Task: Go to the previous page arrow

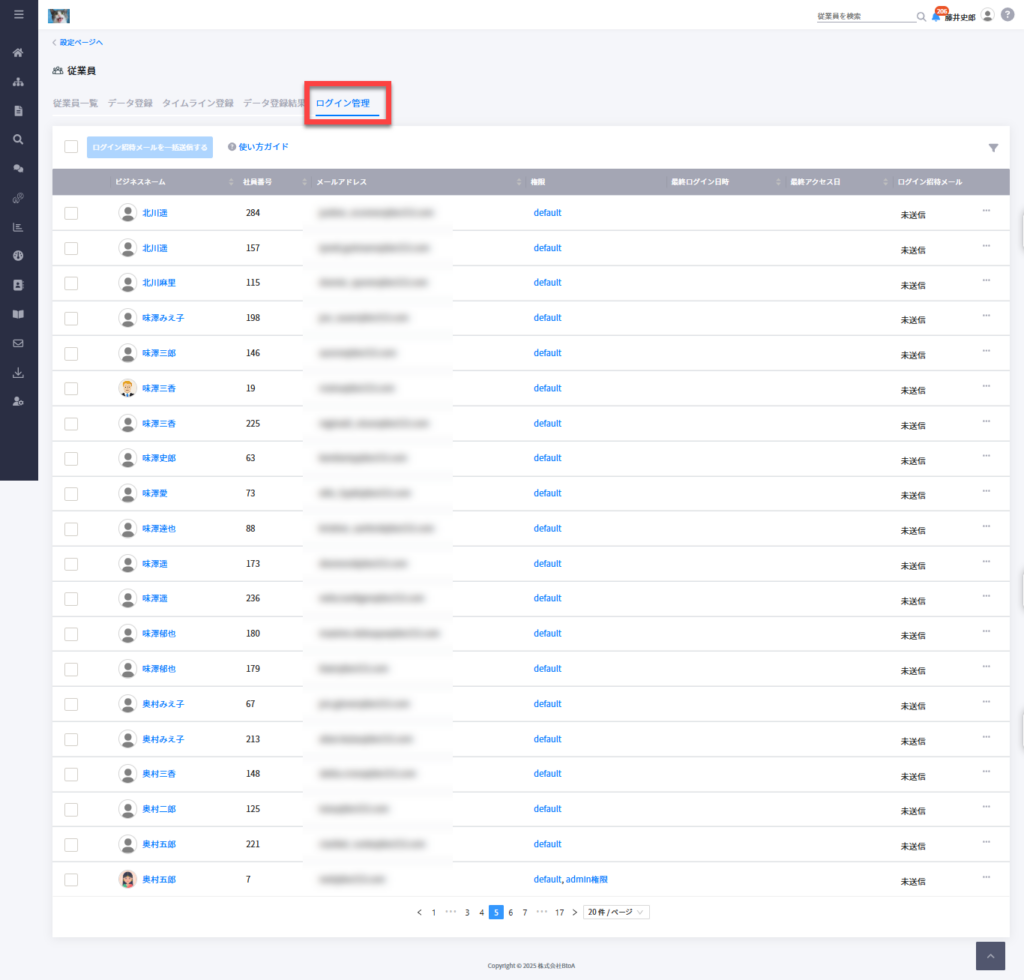Action: [419, 913]
